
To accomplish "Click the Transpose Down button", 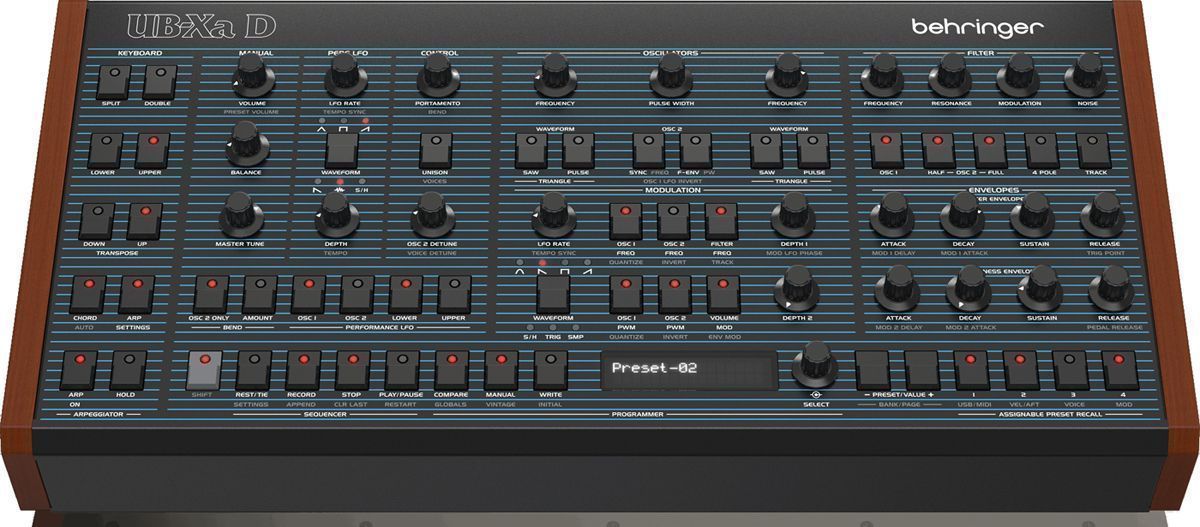I will point(97,222).
